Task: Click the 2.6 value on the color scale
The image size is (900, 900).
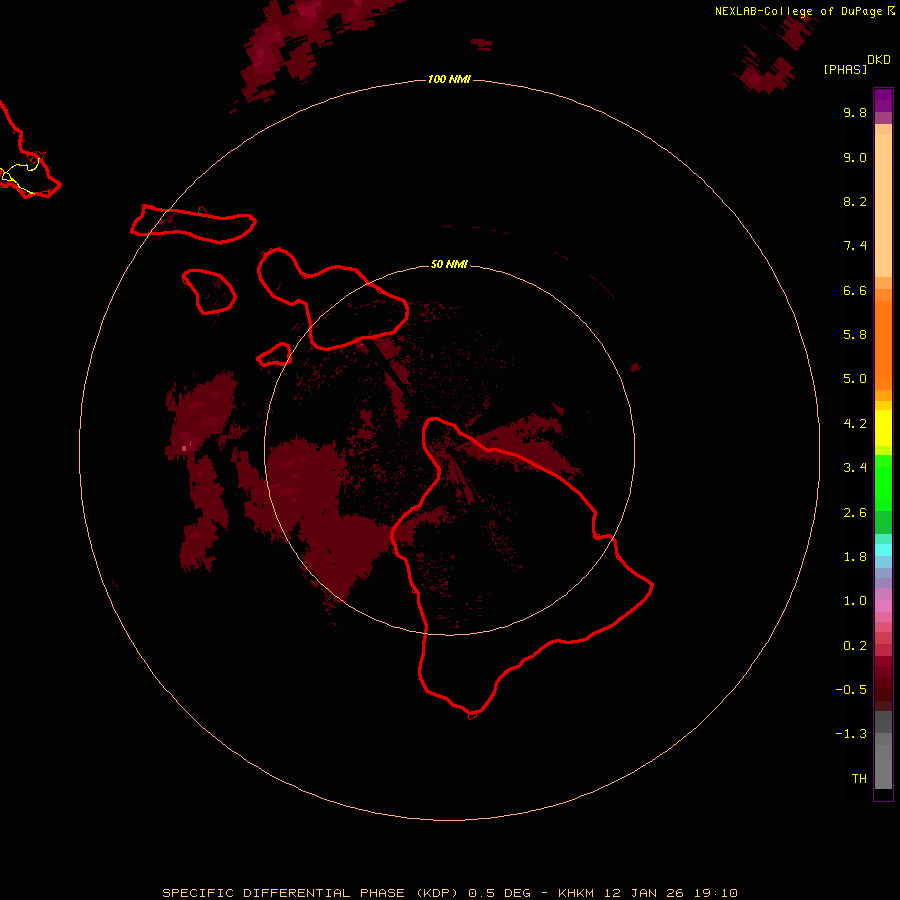Action: 855,513
